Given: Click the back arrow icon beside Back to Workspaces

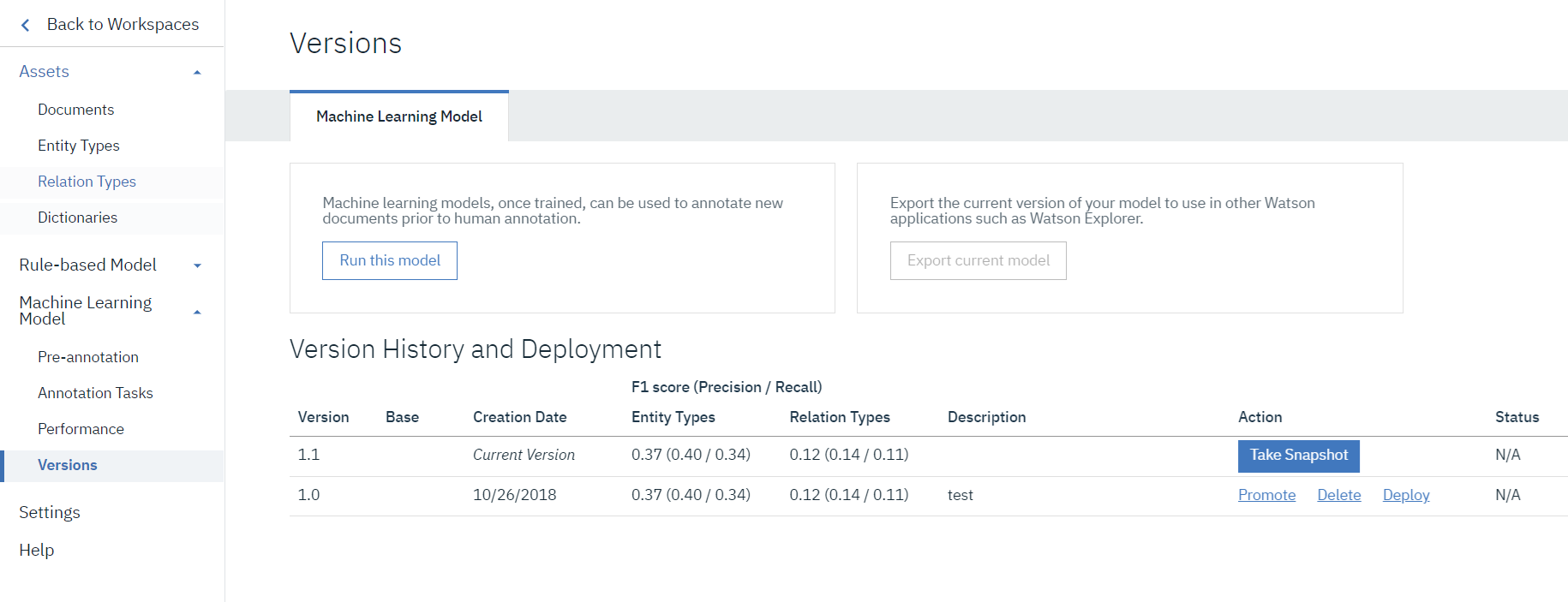Looking at the screenshot, I should tap(26, 25).
